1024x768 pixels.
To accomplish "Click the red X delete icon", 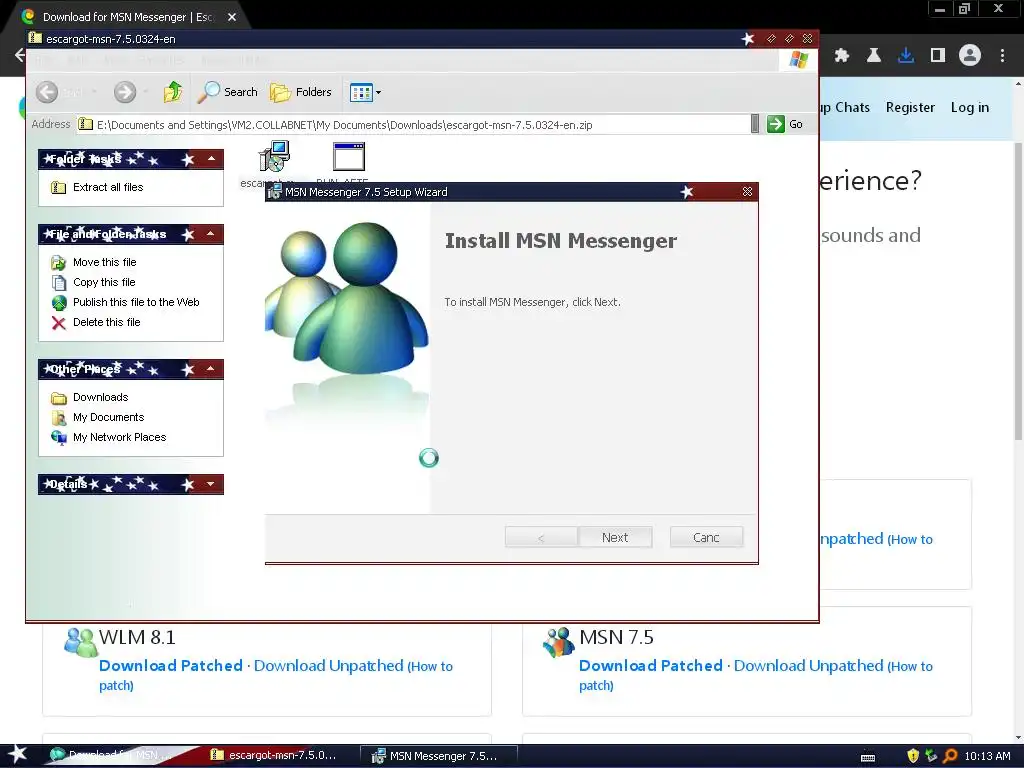I will (59, 323).
